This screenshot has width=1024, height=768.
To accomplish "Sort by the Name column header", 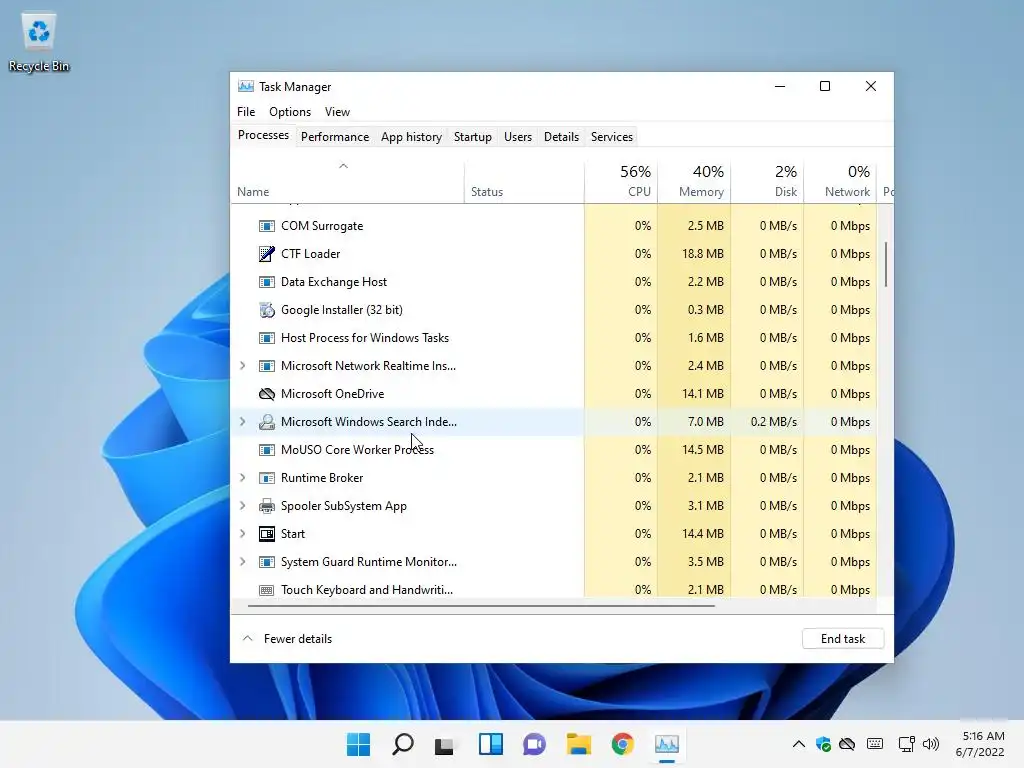I will pyautogui.click(x=347, y=181).
